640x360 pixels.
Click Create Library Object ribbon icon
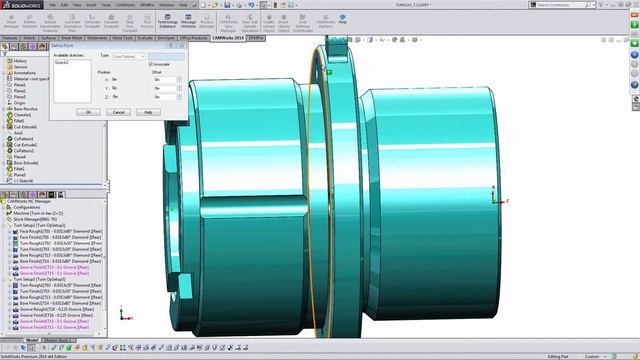[x=269, y=23]
